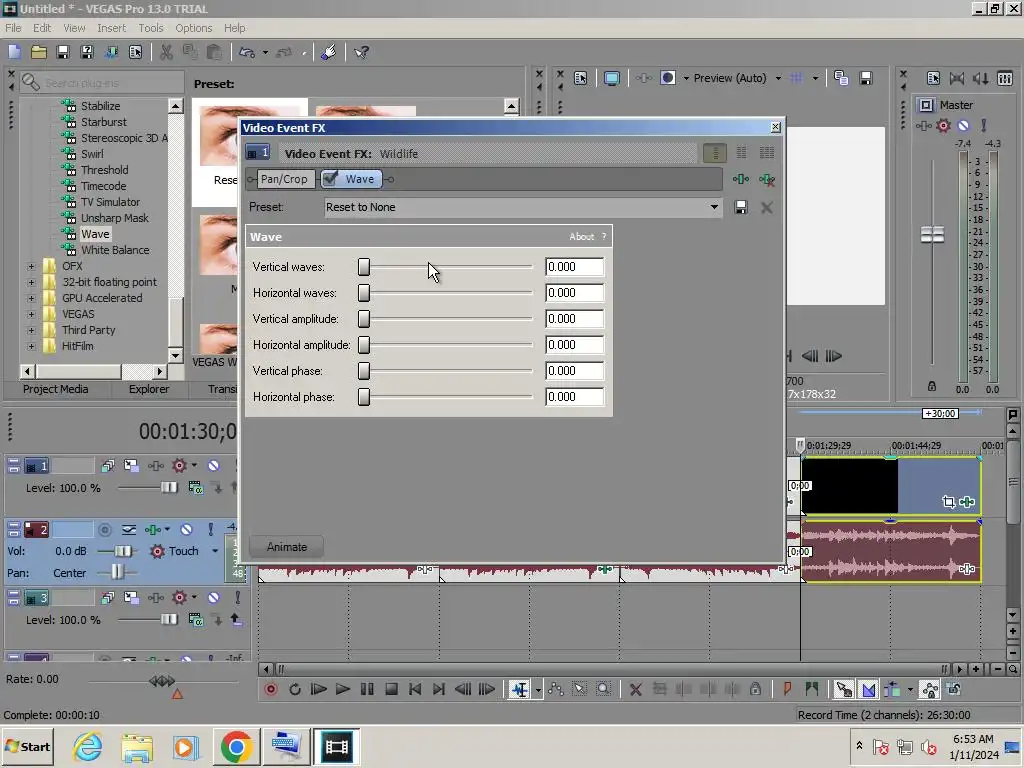The image size is (1024, 768).
Task: Click the About link in Wave panel
Action: [x=581, y=237]
